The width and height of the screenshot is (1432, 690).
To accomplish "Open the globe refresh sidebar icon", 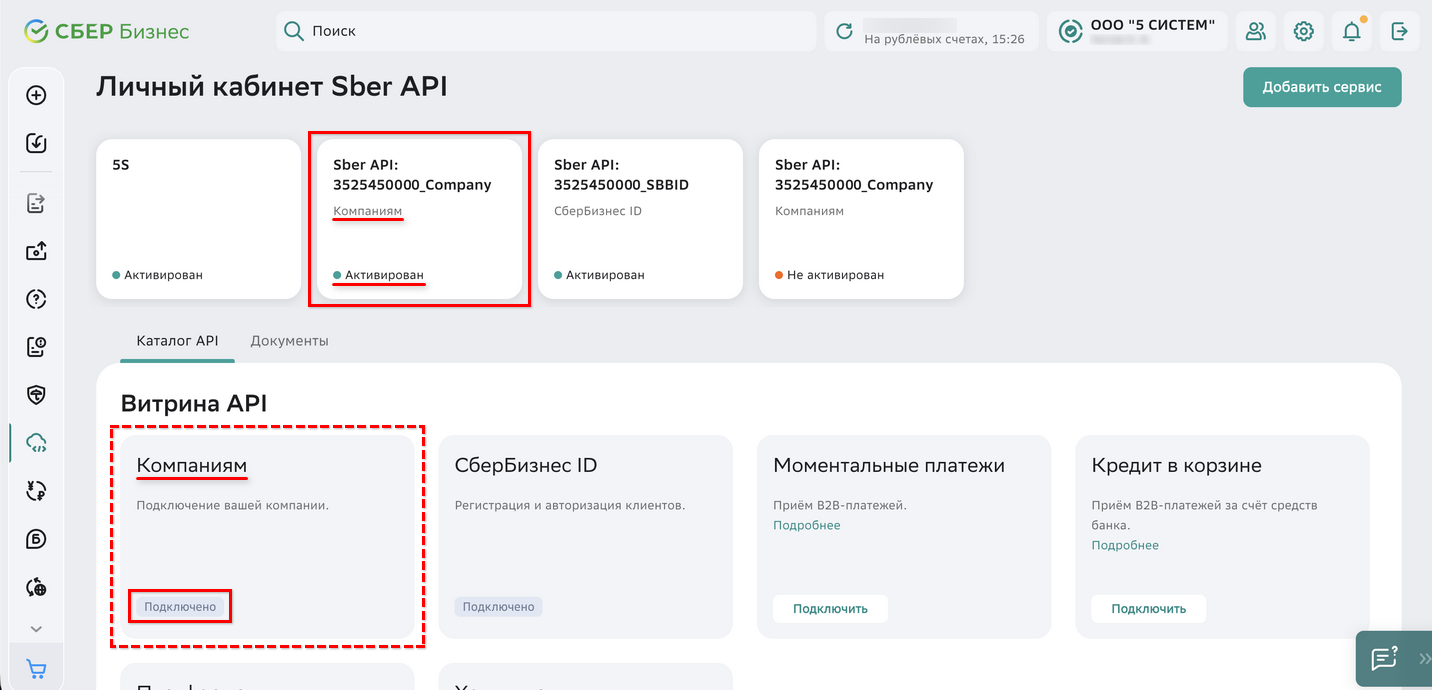I will pyautogui.click(x=36, y=587).
